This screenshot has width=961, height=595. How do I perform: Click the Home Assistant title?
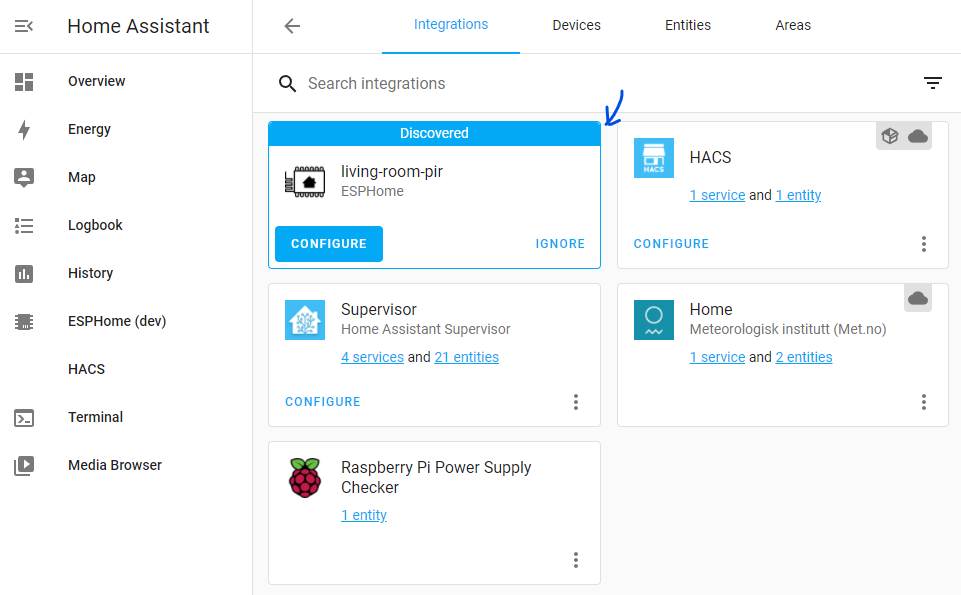coord(139,26)
